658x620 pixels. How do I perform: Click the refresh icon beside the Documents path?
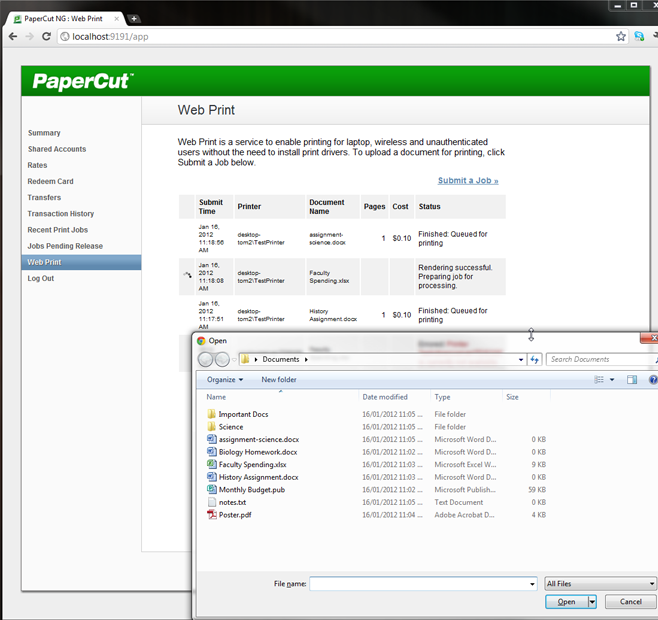pyautogui.click(x=535, y=359)
